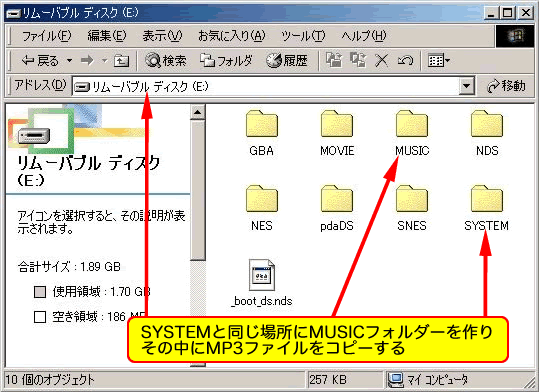Toggle the フォルダ folders pane button

(x=226, y=61)
